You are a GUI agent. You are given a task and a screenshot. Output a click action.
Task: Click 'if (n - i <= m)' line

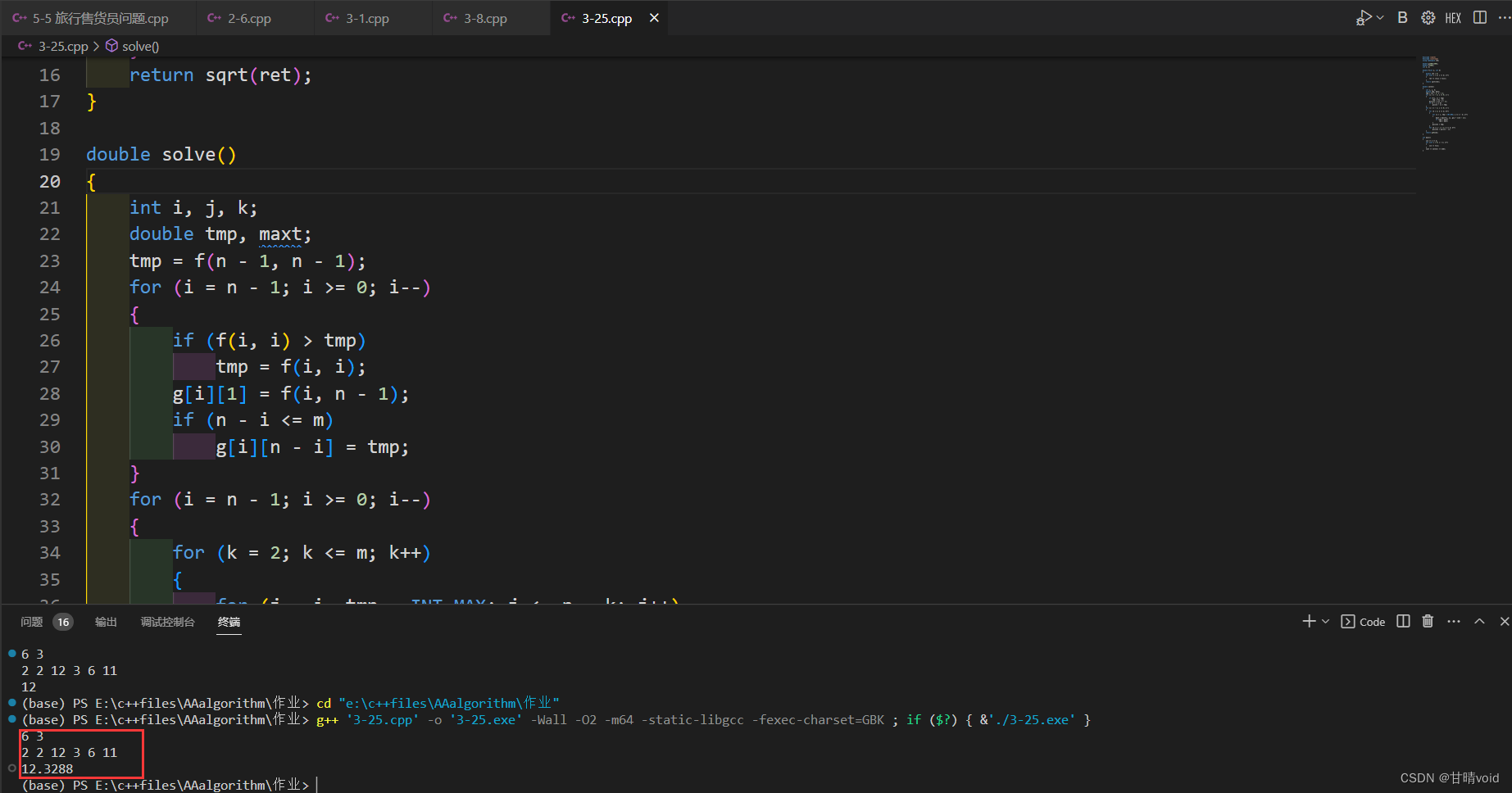[253, 419]
